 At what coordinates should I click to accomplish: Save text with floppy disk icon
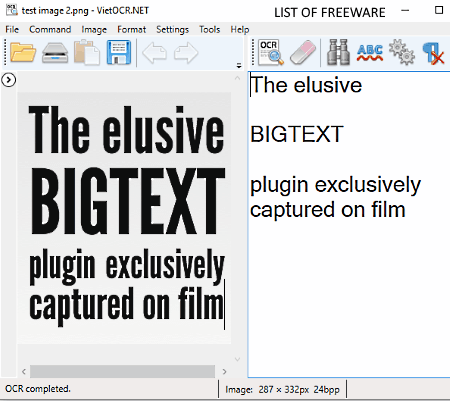(119, 52)
